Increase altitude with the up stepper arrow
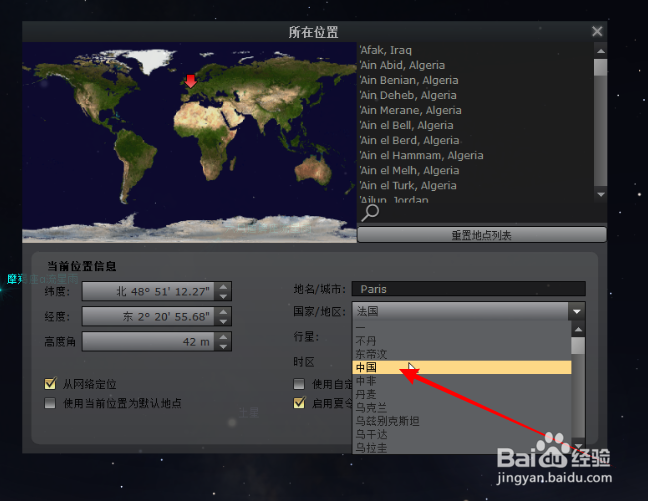This screenshot has height=501, width=648. click(223, 336)
